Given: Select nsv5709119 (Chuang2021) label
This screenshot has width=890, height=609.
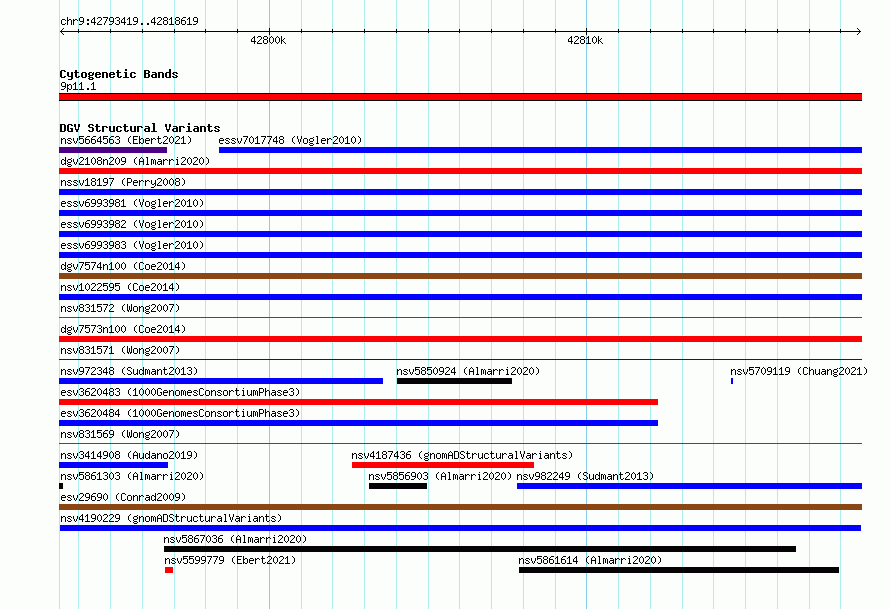Looking at the screenshot, I should [799, 371].
